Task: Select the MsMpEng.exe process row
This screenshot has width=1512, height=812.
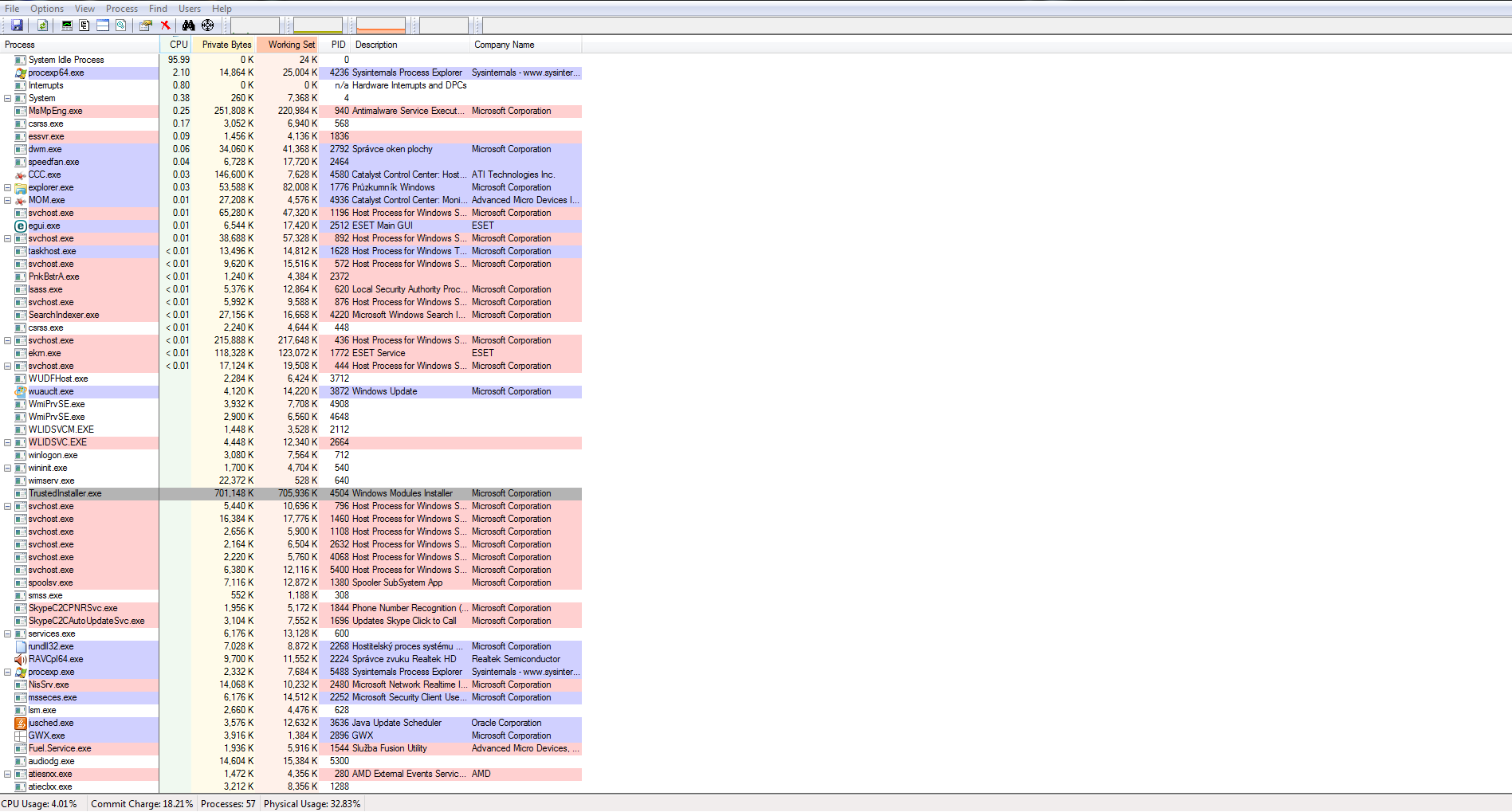Action: (x=291, y=111)
